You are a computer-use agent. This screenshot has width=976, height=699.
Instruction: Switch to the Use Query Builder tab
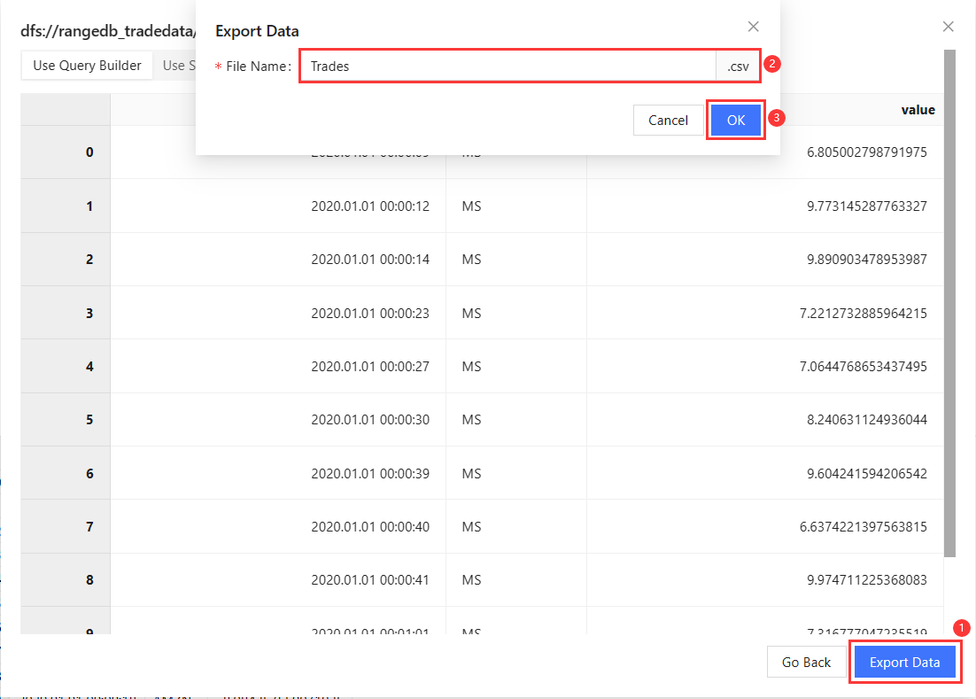click(x=87, y=66)
